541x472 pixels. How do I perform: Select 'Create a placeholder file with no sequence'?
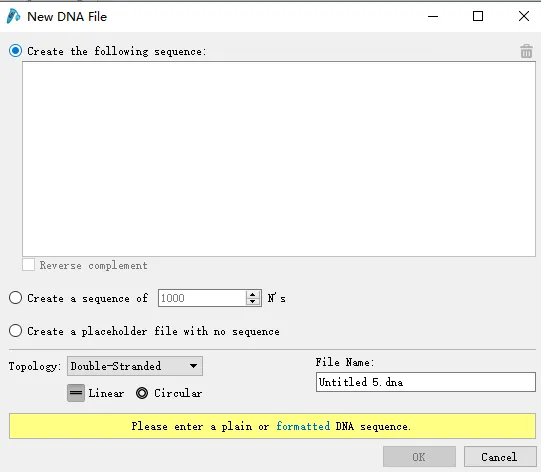pos(16,331)
